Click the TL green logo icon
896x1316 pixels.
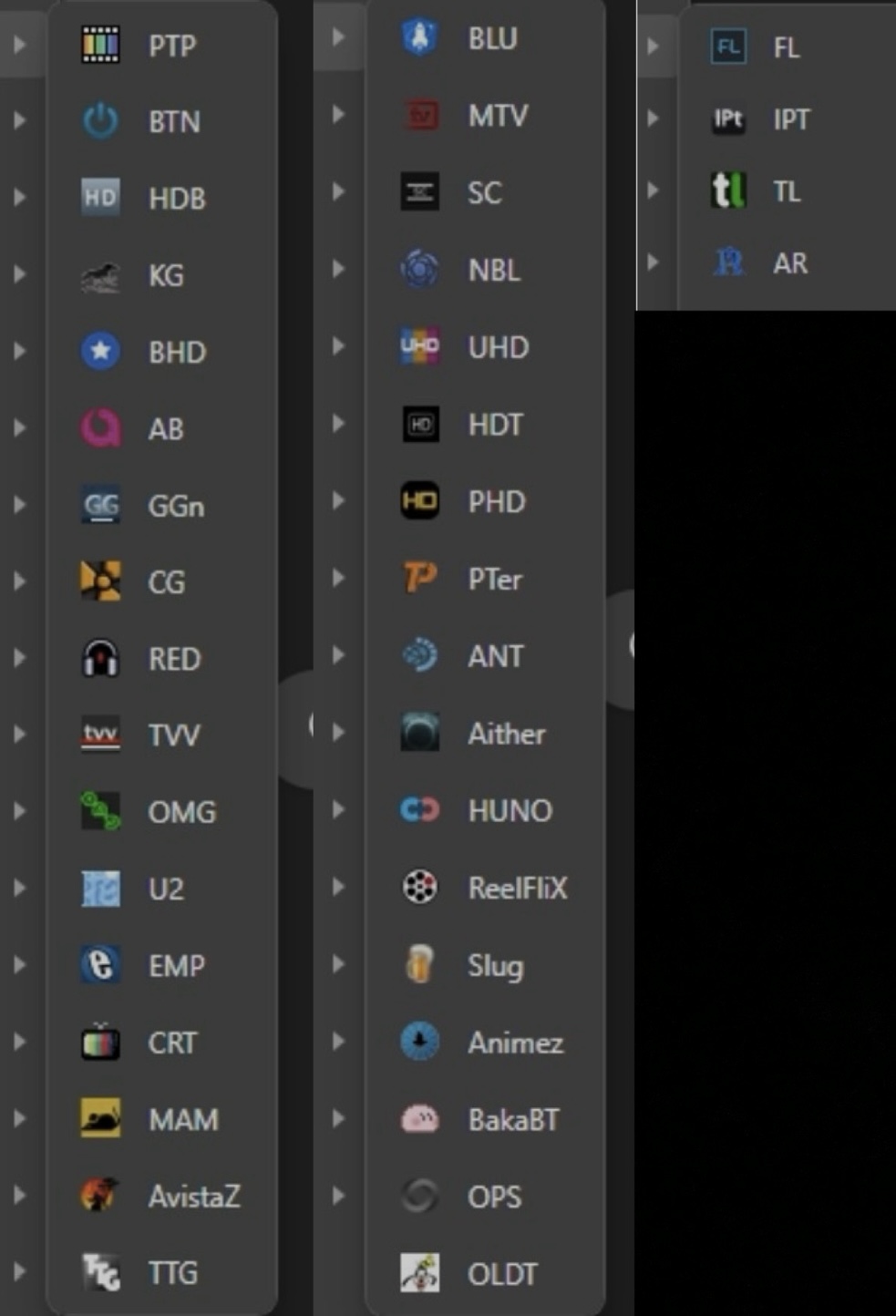pos(728,190)
